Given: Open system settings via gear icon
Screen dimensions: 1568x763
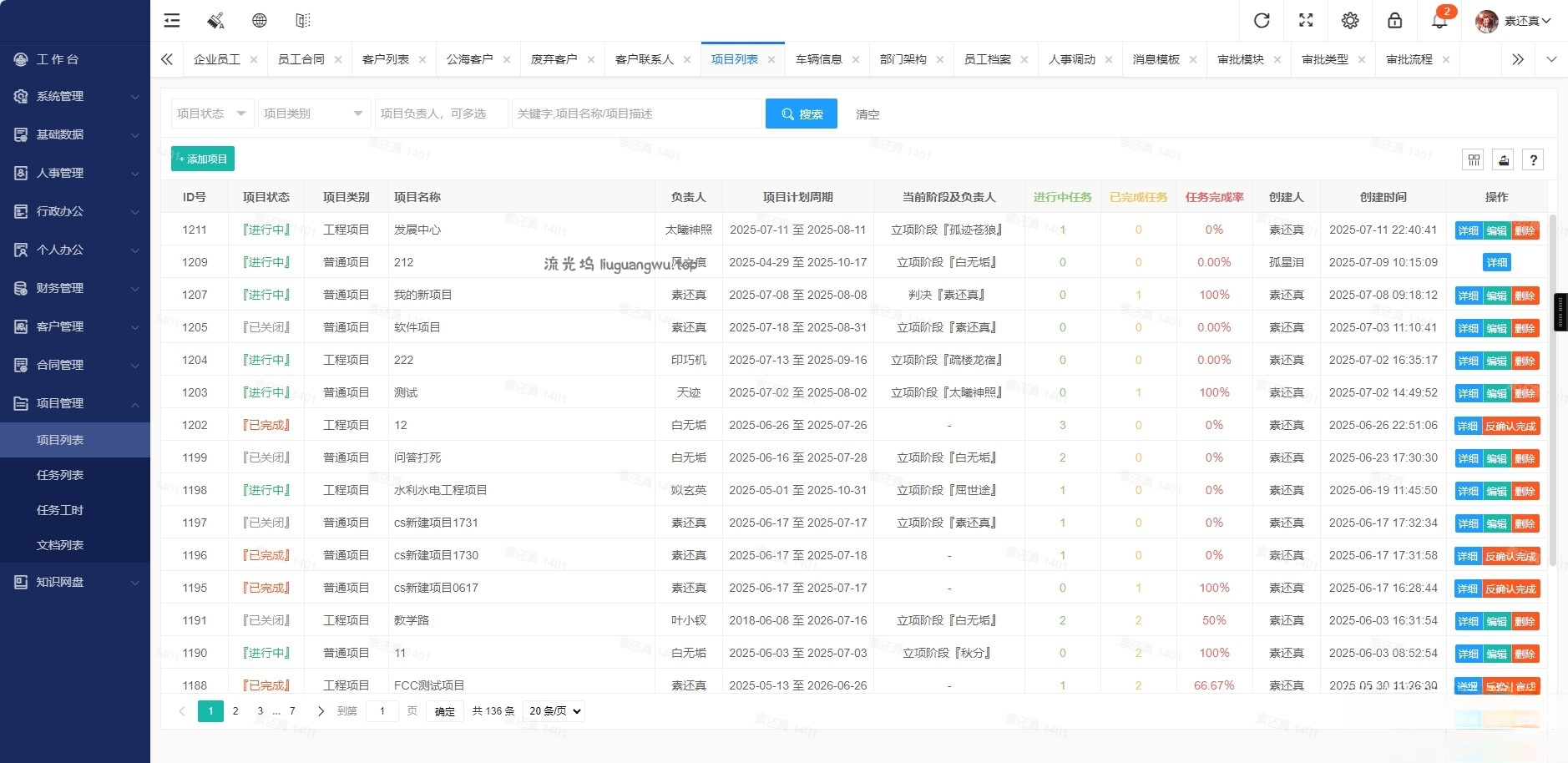Looking at the screenshot, I should (x=1350, y=20).
